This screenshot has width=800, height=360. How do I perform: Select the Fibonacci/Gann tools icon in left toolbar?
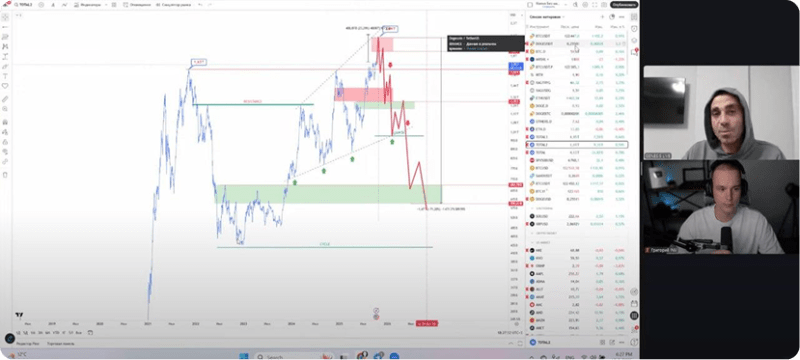tap(5, 37)
